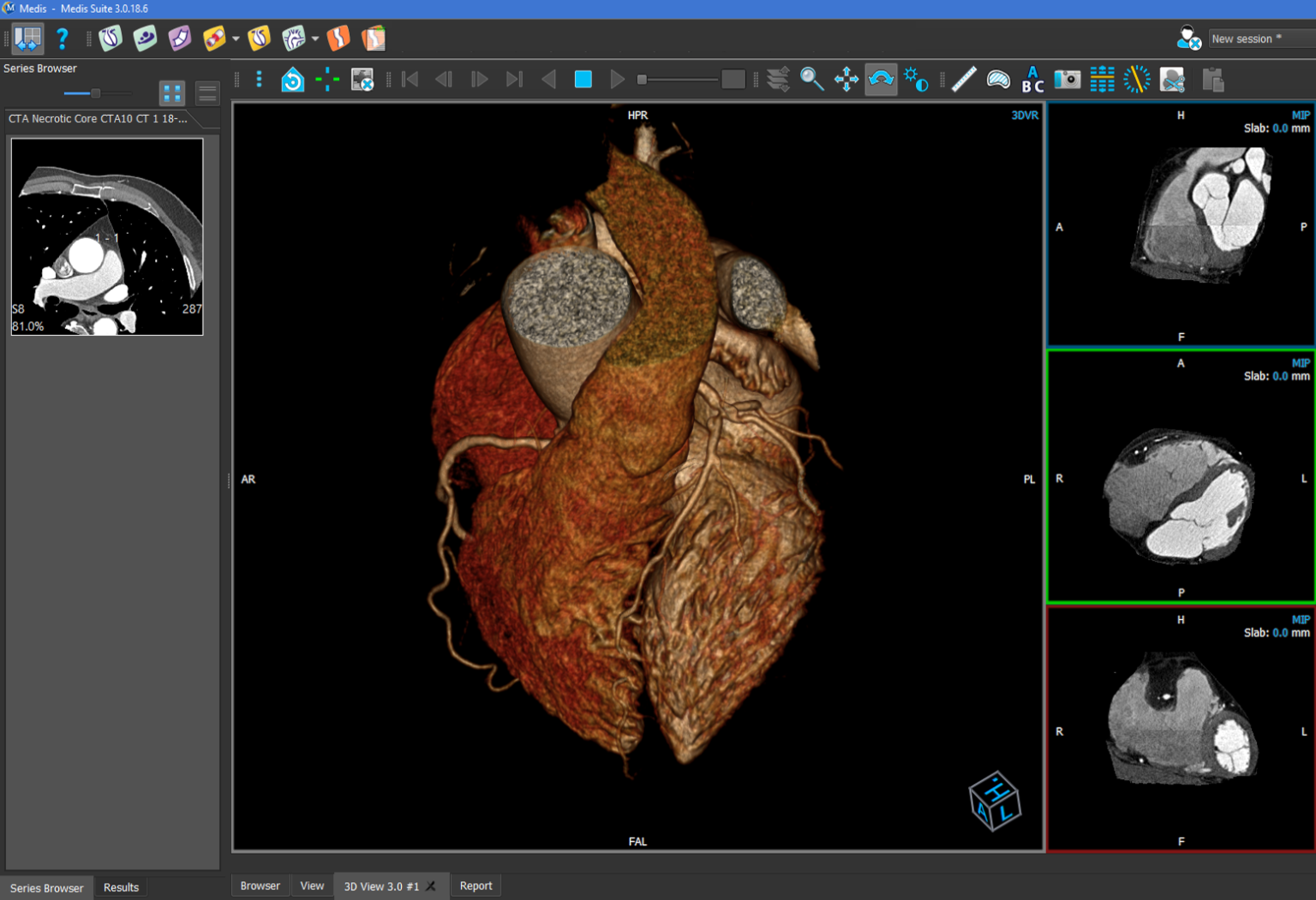Viewport: 1316px width, 900px height.
Task: Switch Series Browser to thumbnail grid view
Action: (x=172, y=92)
